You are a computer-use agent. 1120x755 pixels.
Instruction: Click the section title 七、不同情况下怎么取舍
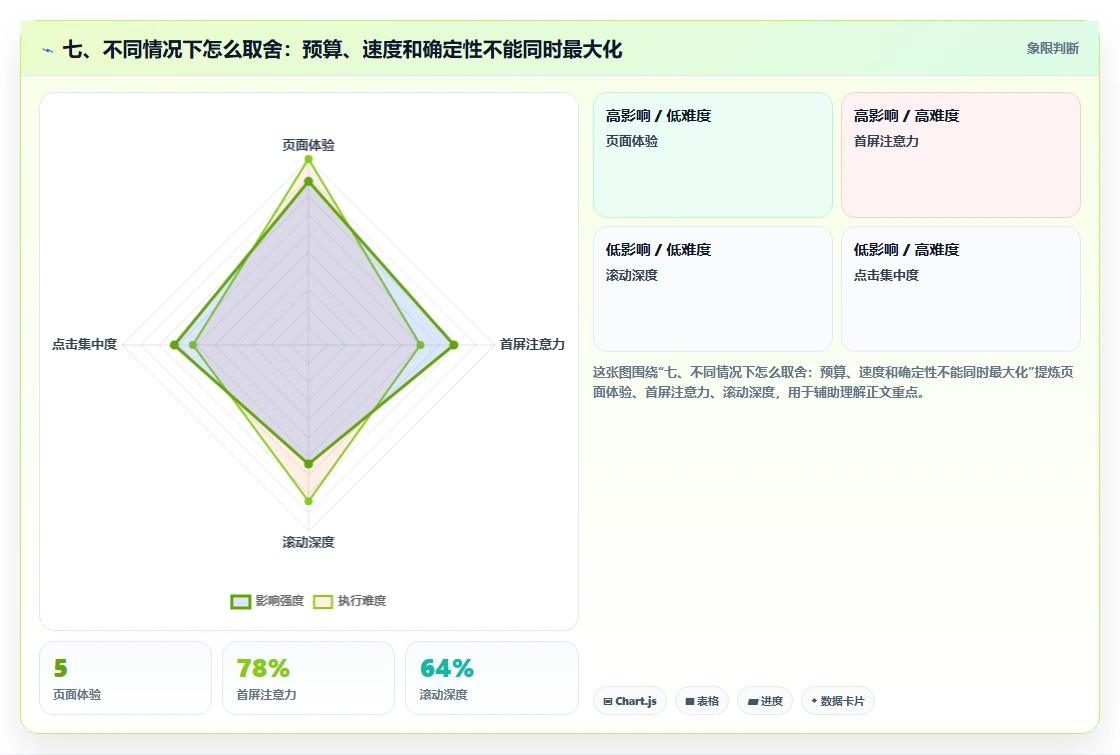pyautogui.click(x=343, y=49)
